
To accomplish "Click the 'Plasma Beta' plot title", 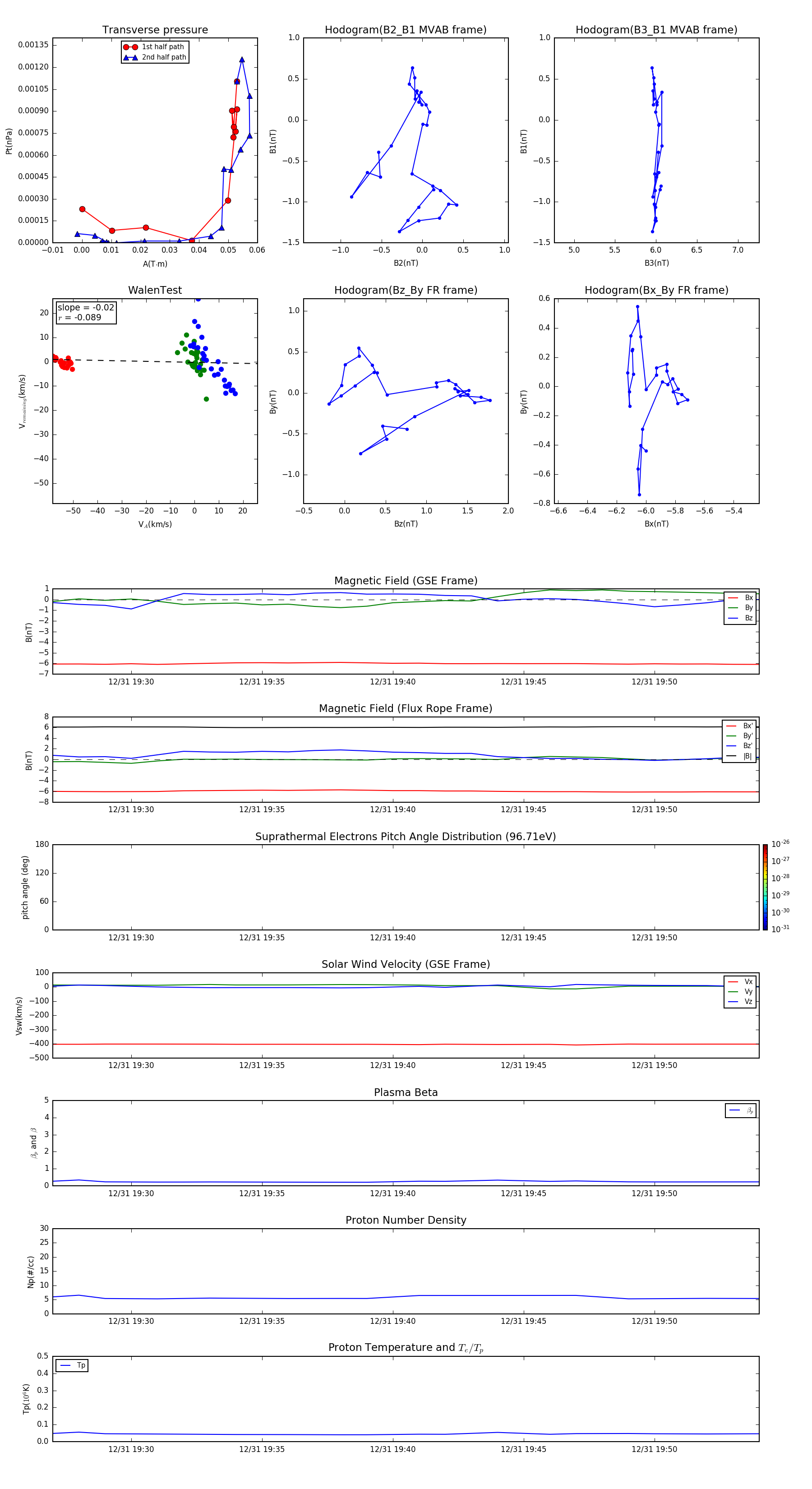I will (x=406, y=1092).
